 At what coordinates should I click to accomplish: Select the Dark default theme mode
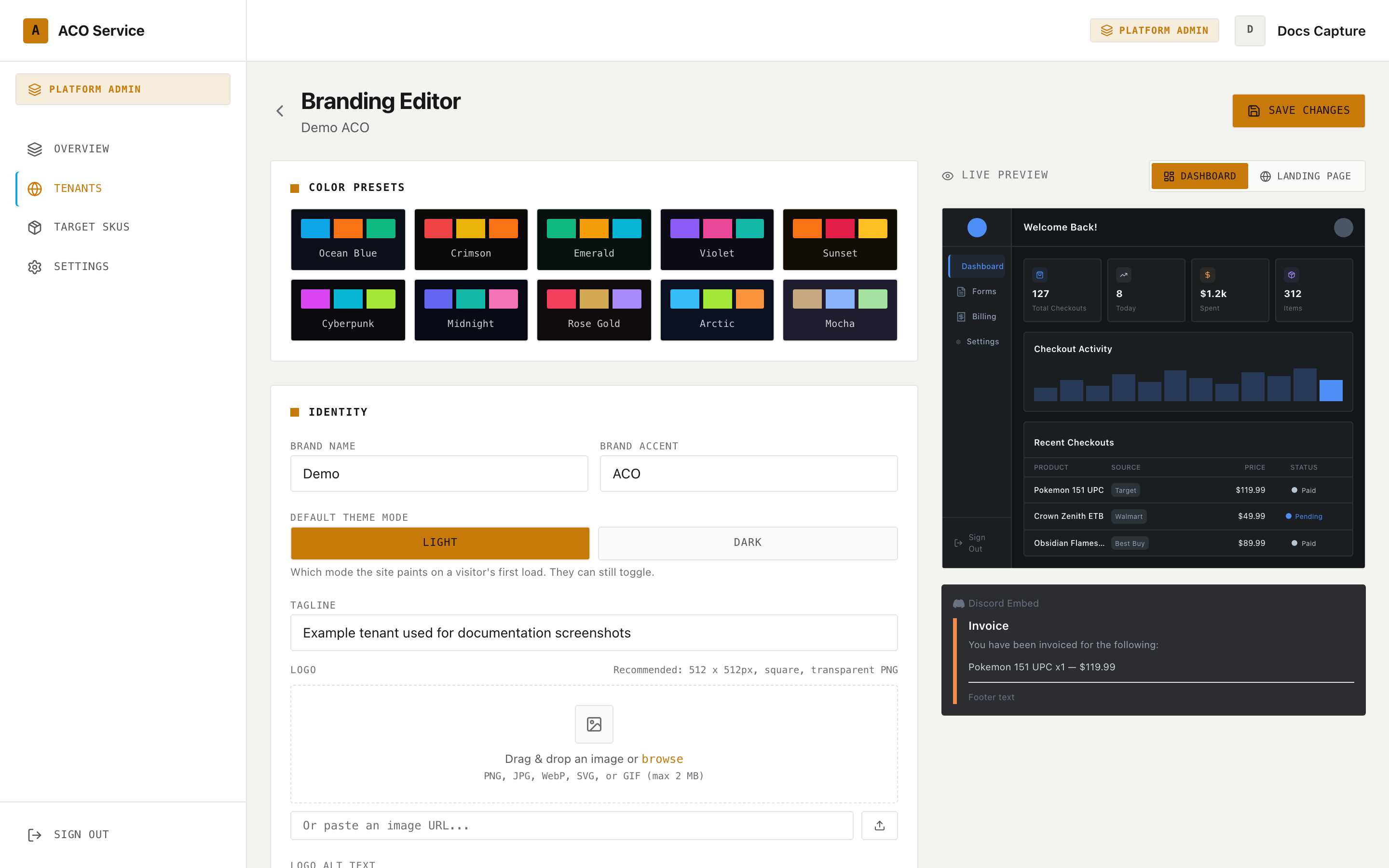747,542
